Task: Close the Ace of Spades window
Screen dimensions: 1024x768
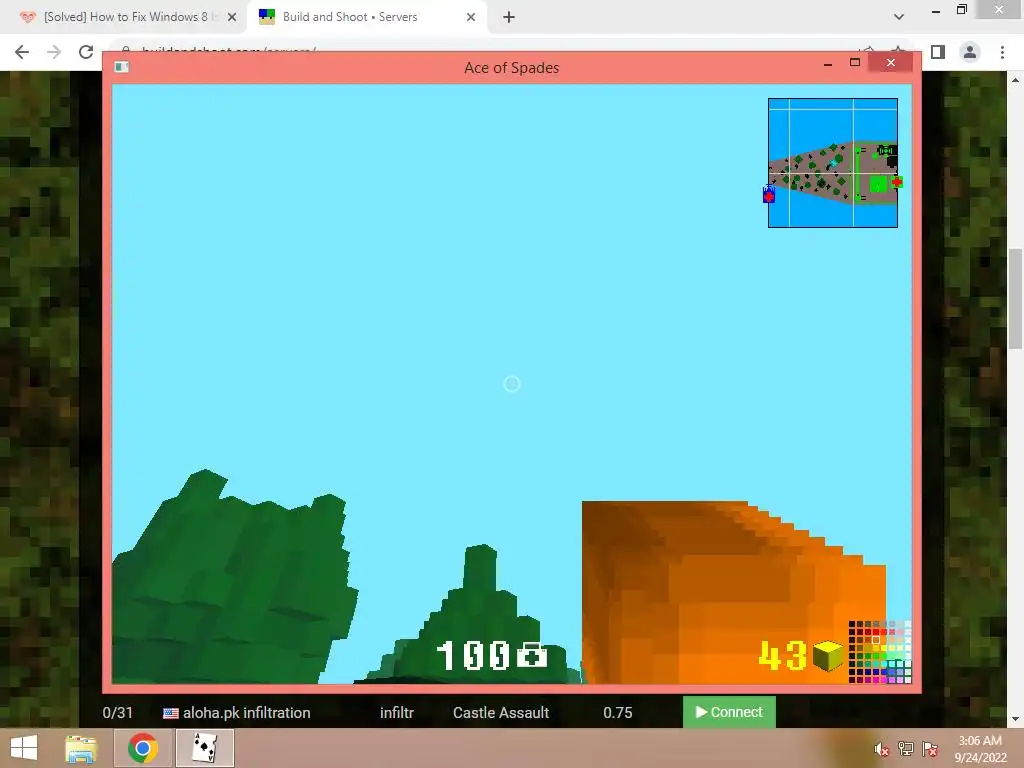Action: [891, 63]
